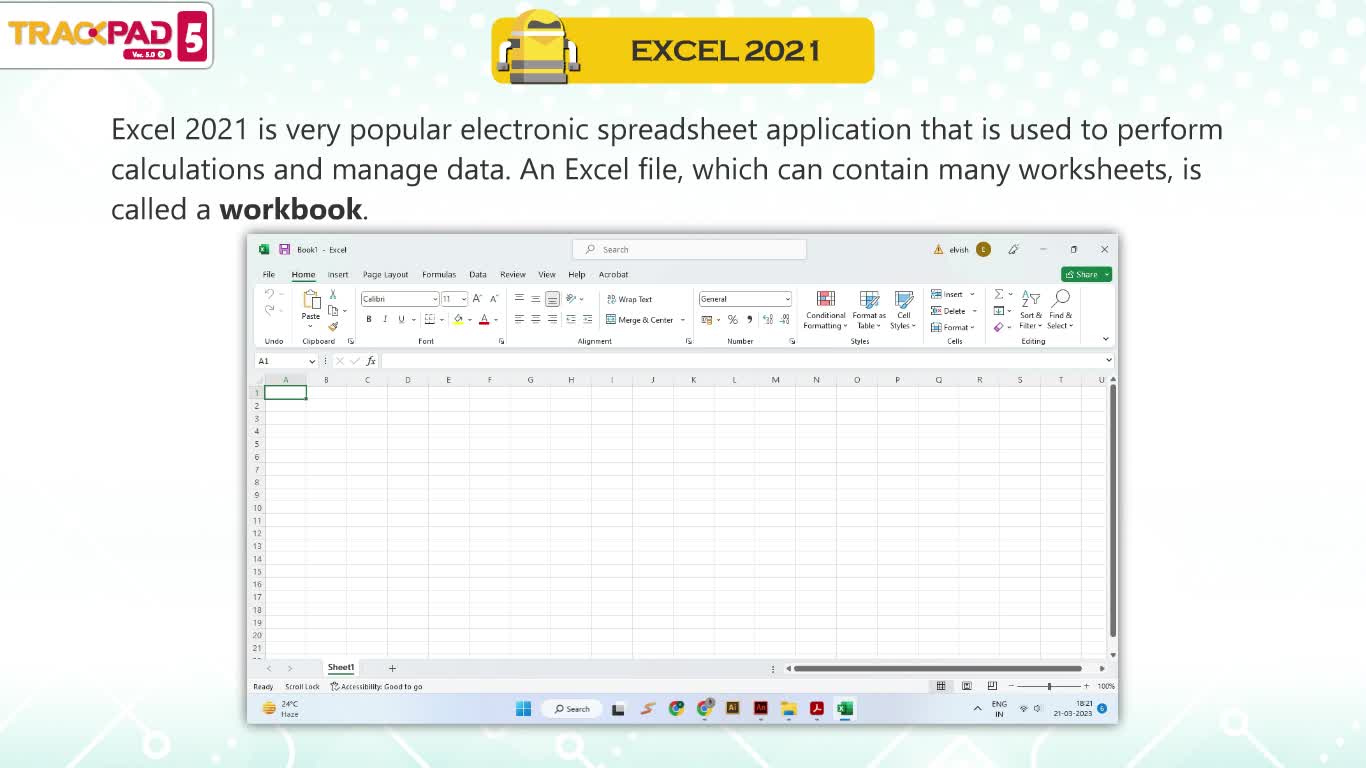This screenshot has width=1366, height=768.
Task: Click the Format button in Cells group
Action: 953,327
